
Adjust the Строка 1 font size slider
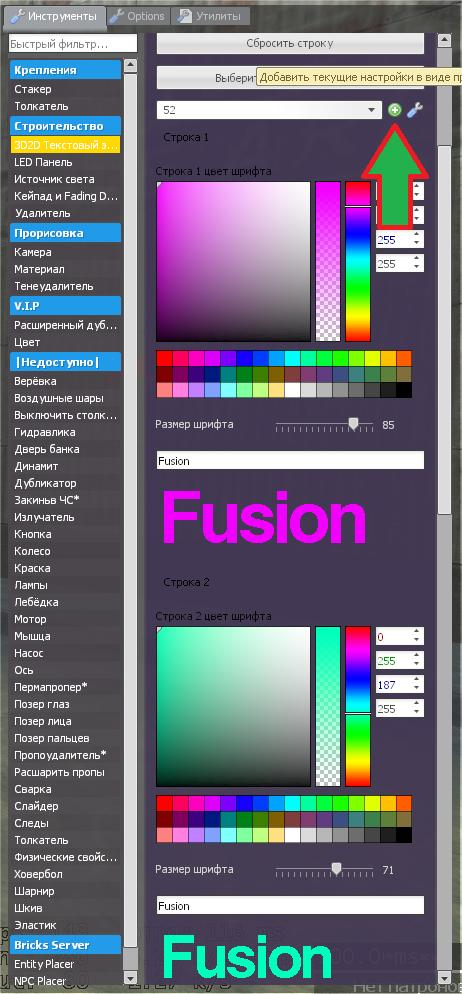click(x=354, y=424)
